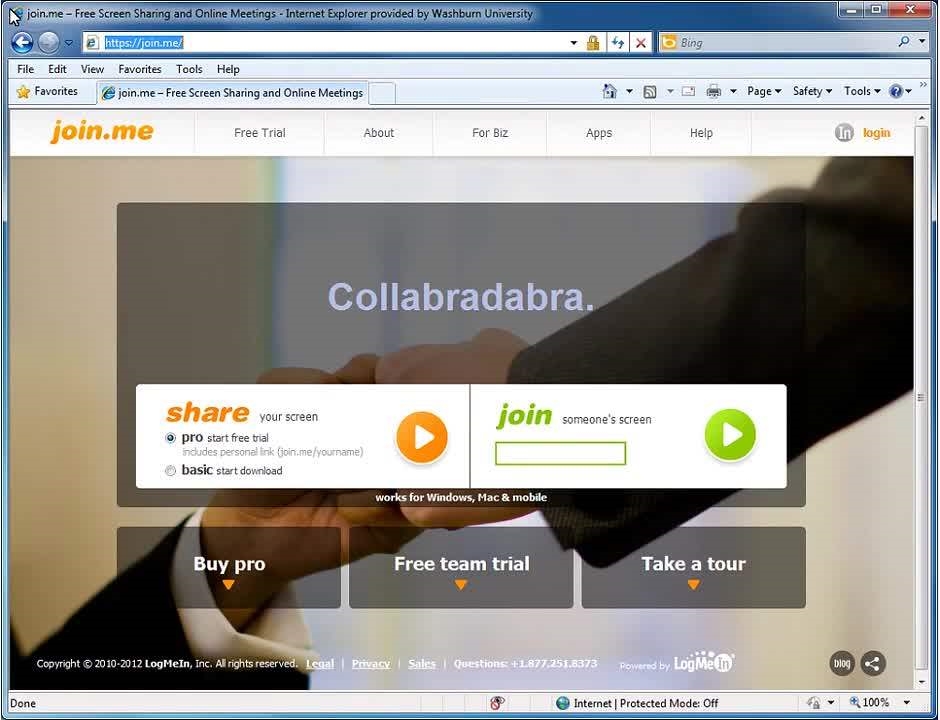Click the join.me logo
Screen dimensions: 940x720
coord(102,131)
